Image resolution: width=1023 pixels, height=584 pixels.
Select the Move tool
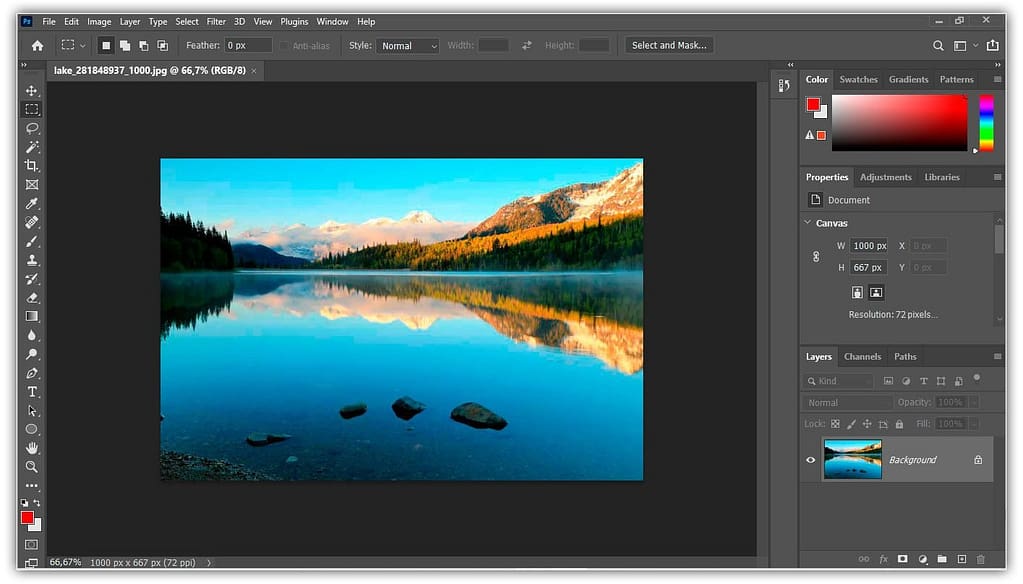[x=31, y=90]
